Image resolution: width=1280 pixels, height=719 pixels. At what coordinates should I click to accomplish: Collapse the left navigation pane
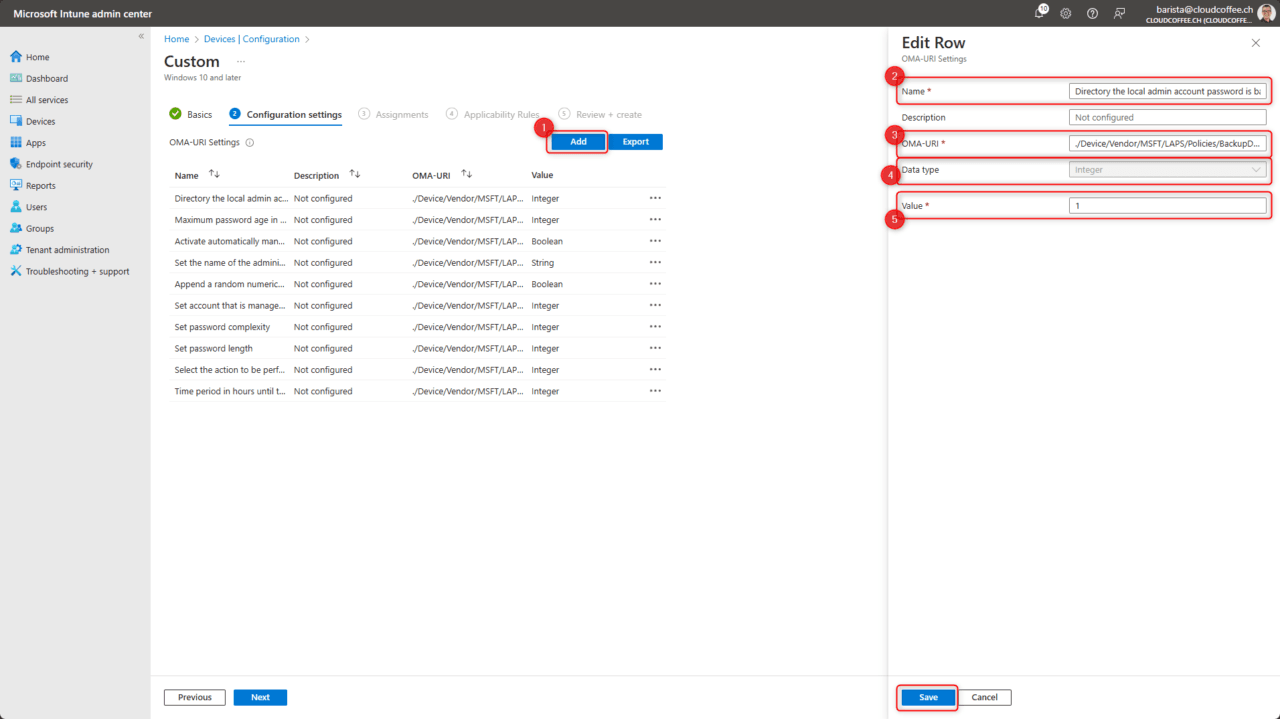(x=141, y=35)
